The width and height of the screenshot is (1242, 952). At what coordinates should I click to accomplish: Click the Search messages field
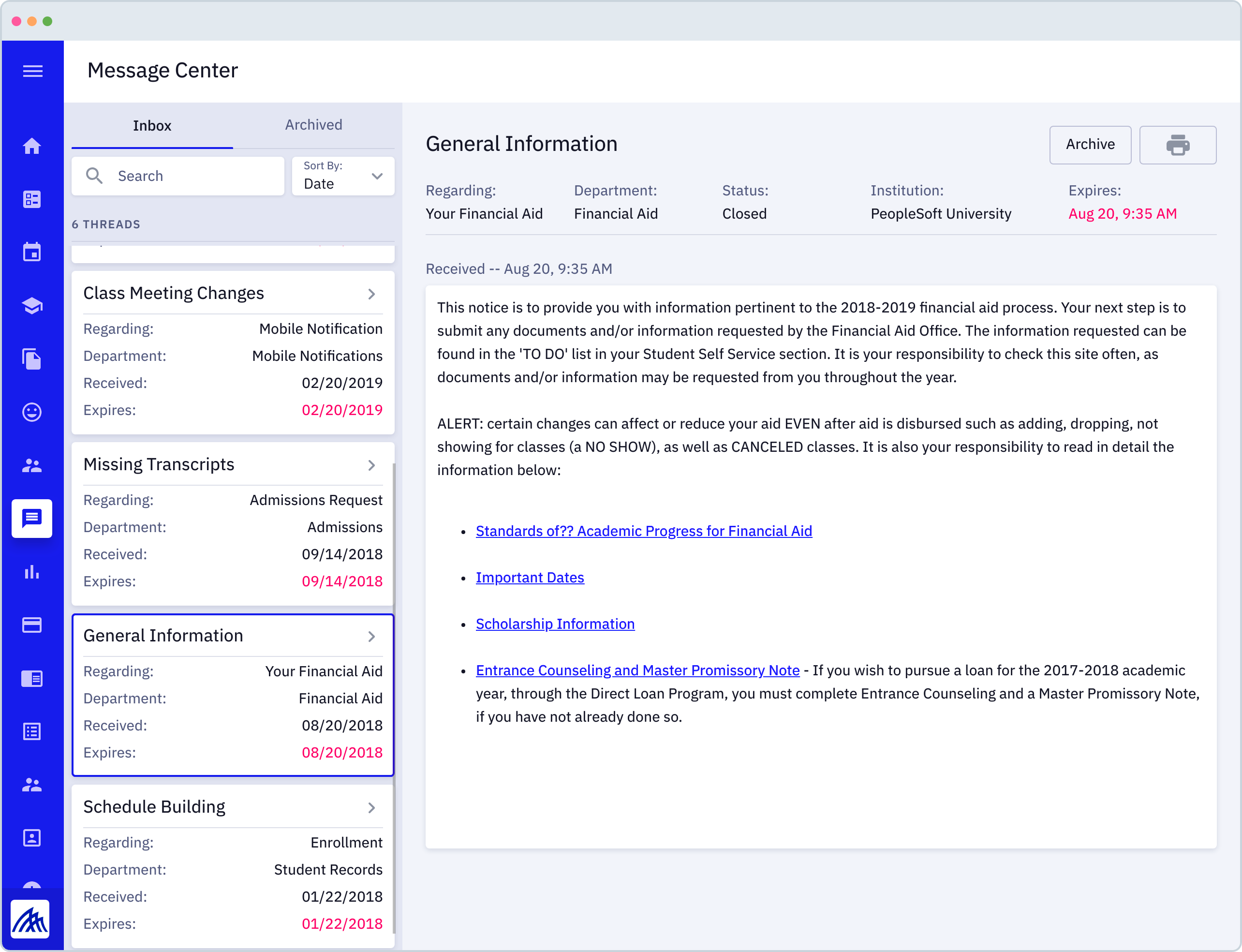pyautogui.click(x=178, y=176)
